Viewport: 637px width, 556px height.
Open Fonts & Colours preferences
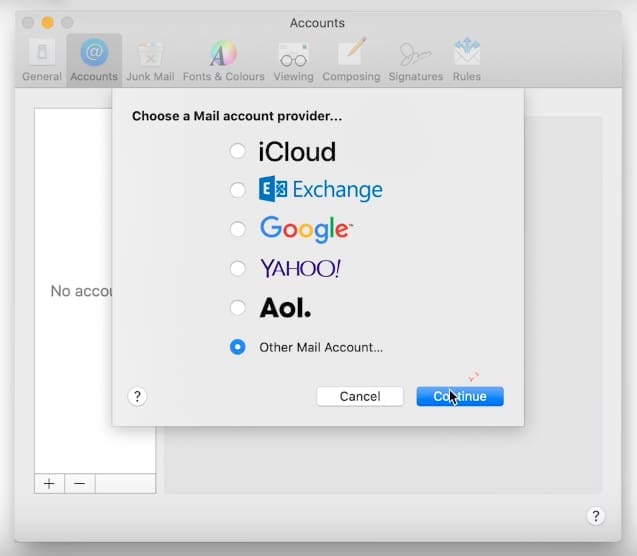(223, 60)
